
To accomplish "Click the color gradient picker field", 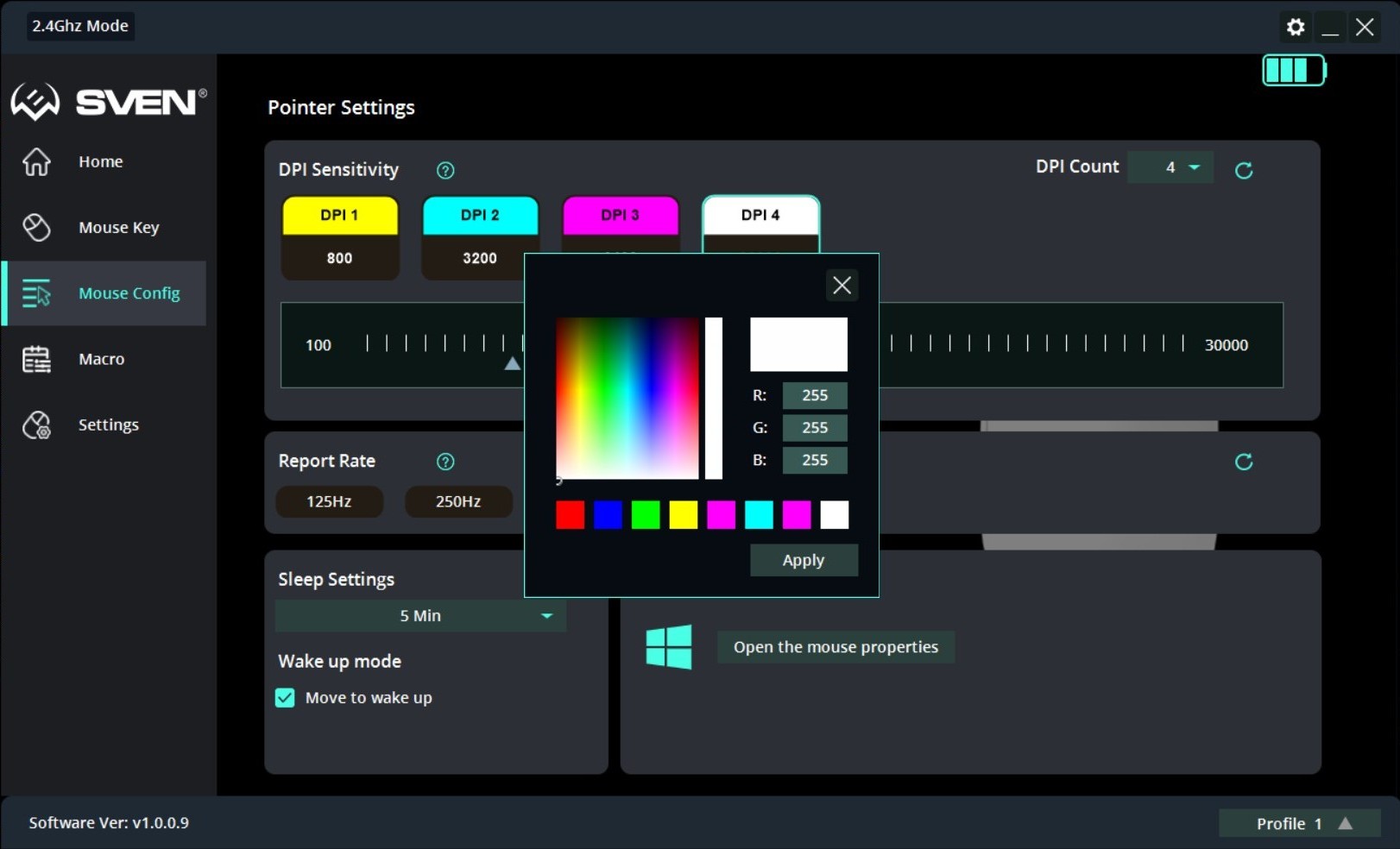I will tap(627, 398).
